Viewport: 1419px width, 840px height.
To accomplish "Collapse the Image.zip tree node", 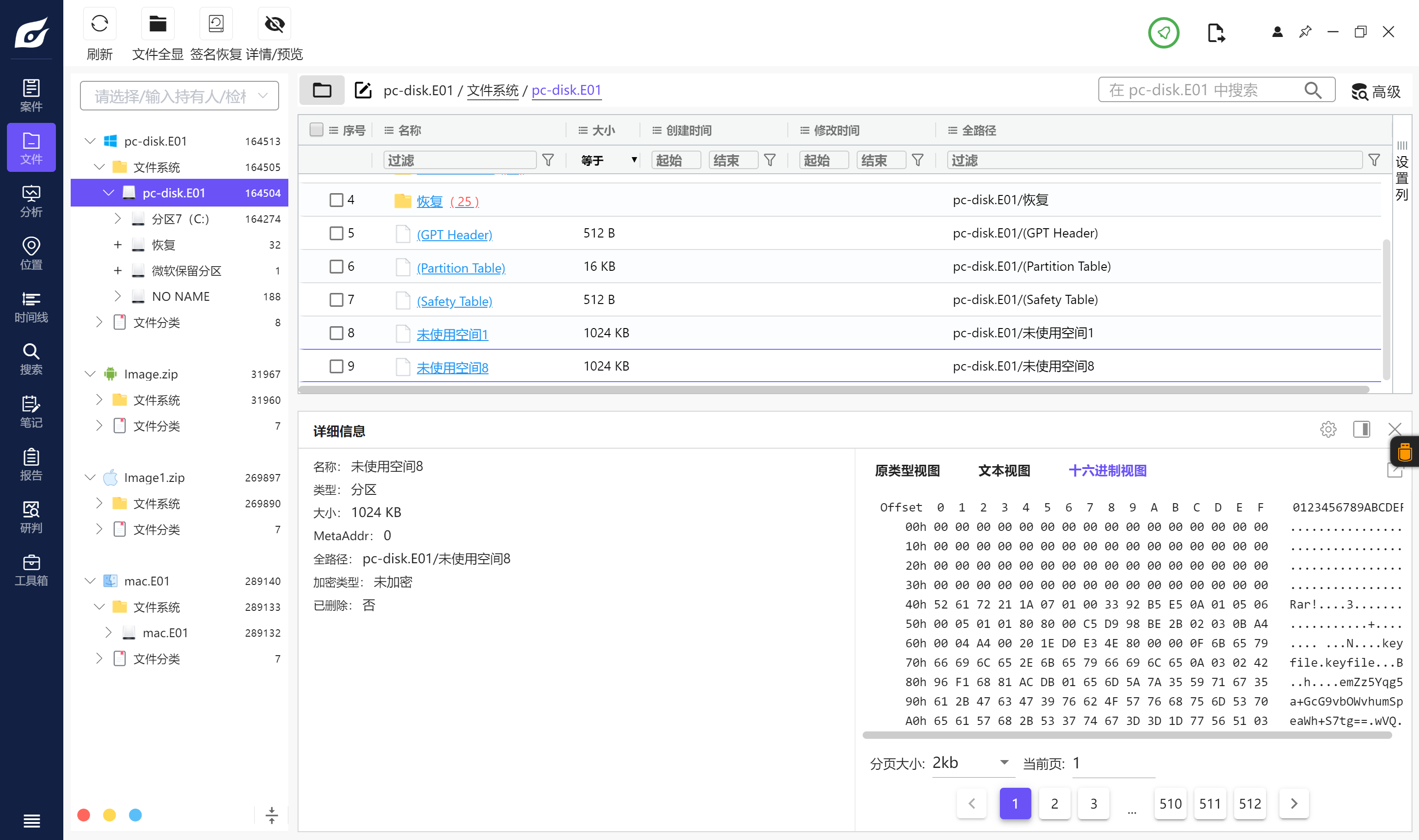I will (x=90, y=374).
